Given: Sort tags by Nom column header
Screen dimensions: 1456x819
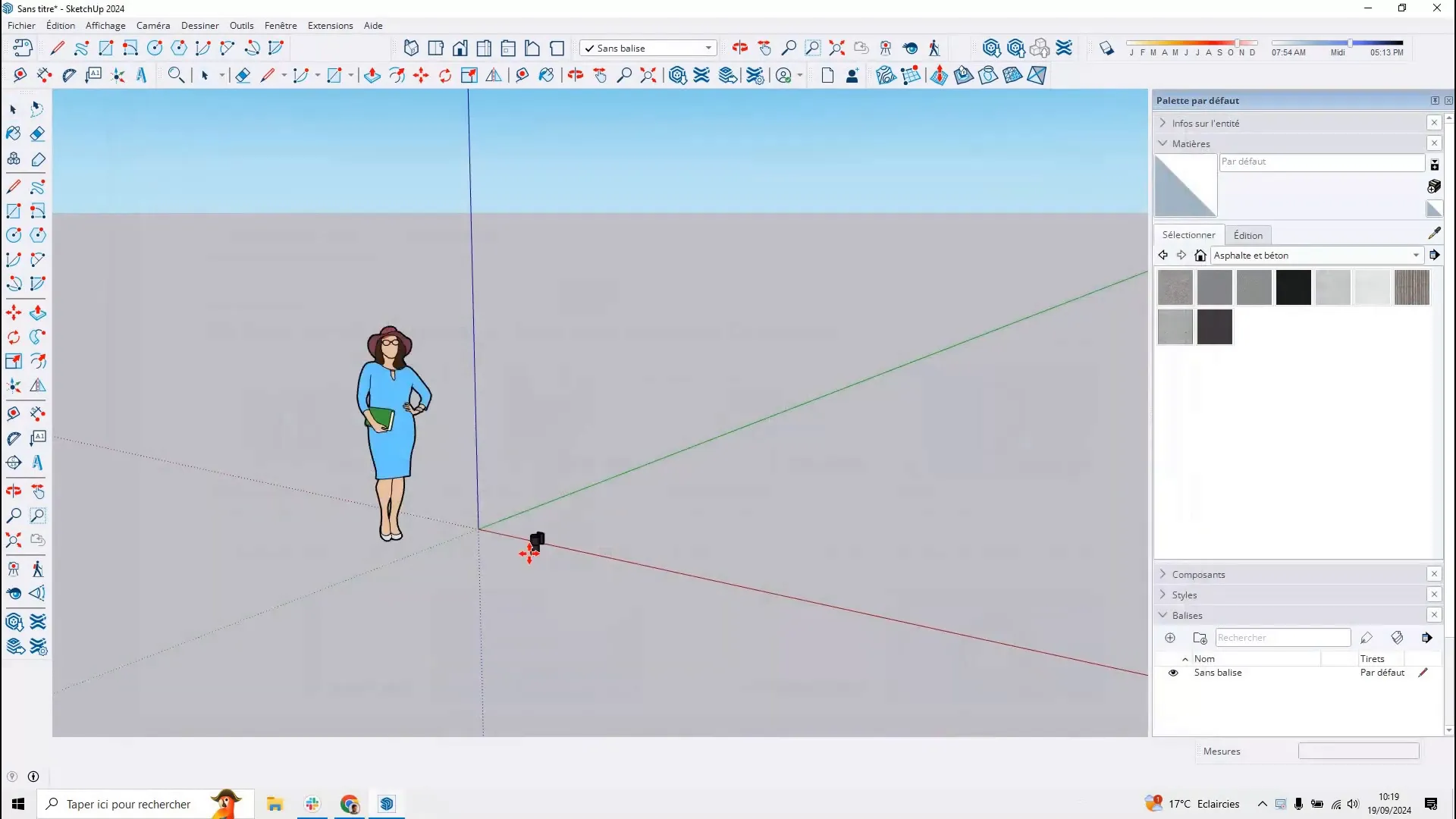Looking at the screenshot, I should click(x=1204, y=659).
